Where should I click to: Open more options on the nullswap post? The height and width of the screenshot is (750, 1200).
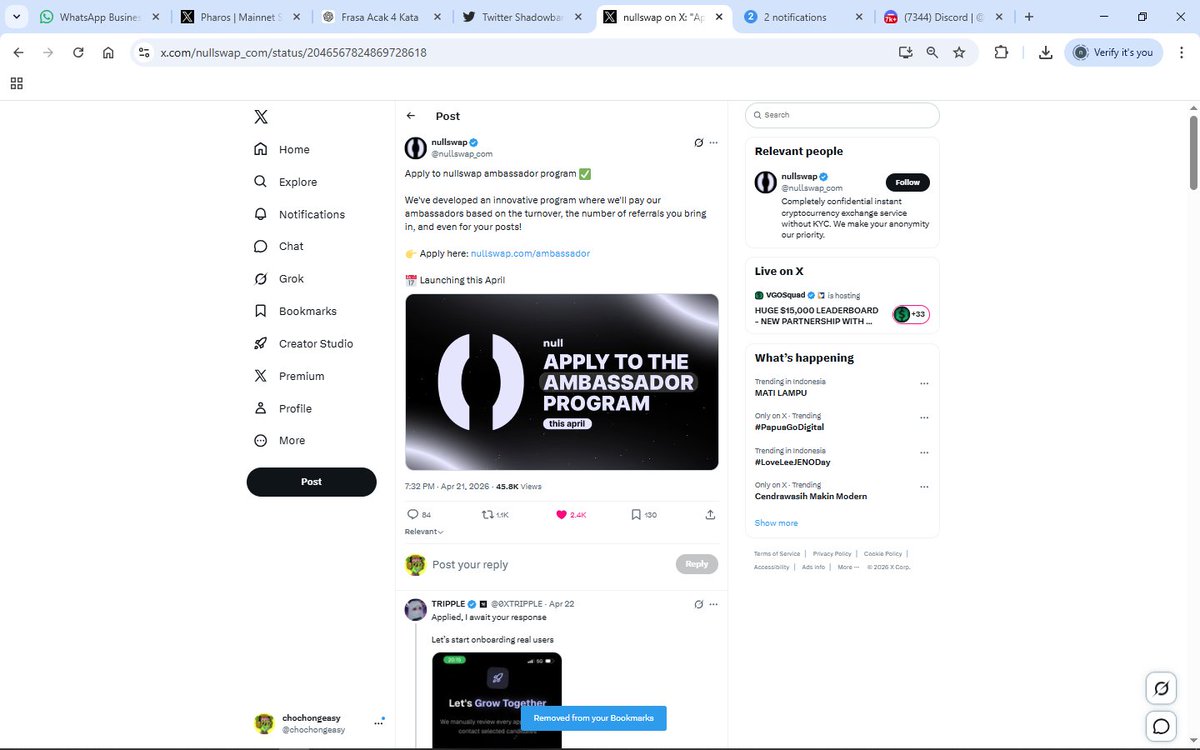click(714, 142)
